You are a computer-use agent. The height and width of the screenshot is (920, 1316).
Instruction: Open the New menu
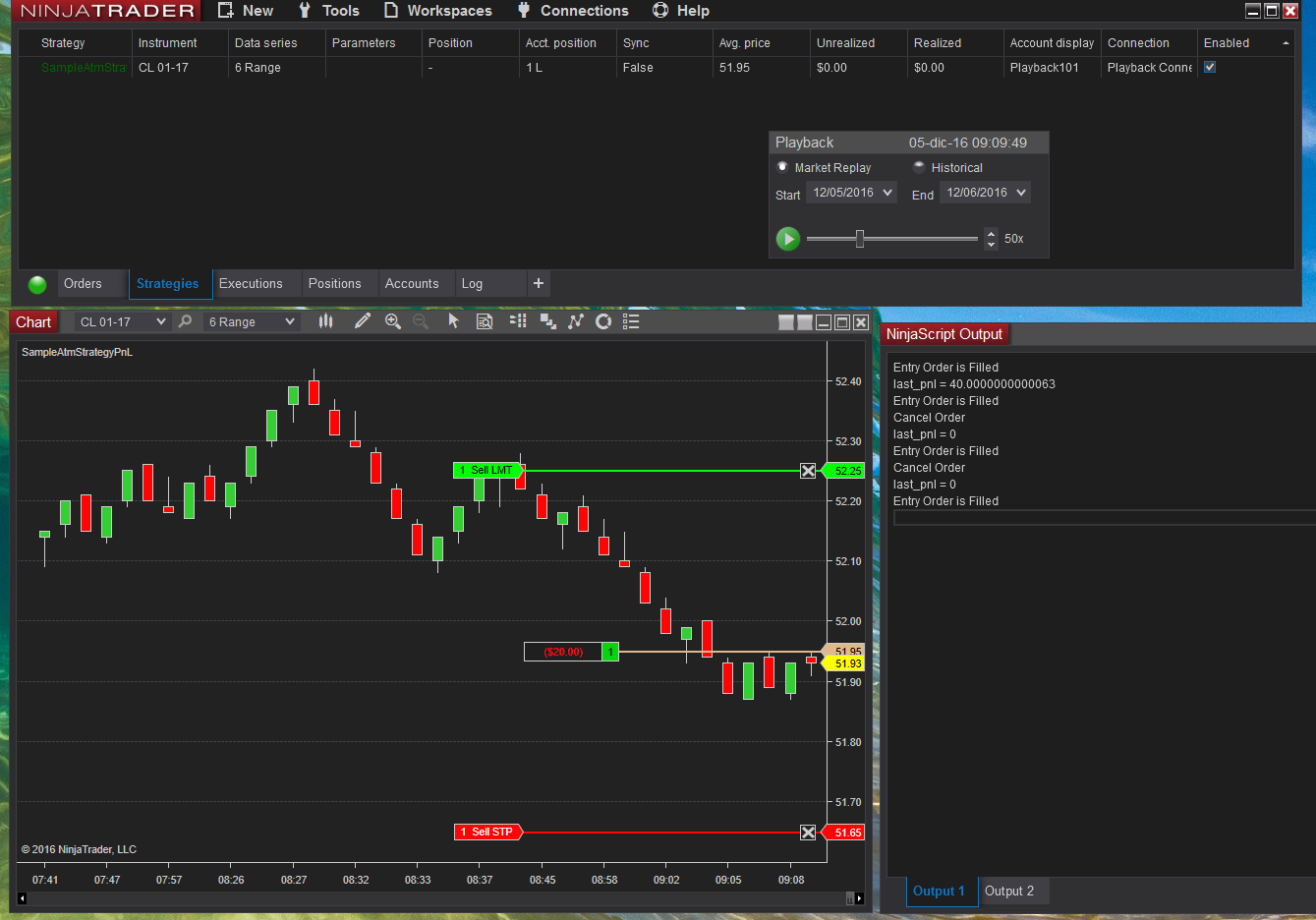(x=246, y=11)
